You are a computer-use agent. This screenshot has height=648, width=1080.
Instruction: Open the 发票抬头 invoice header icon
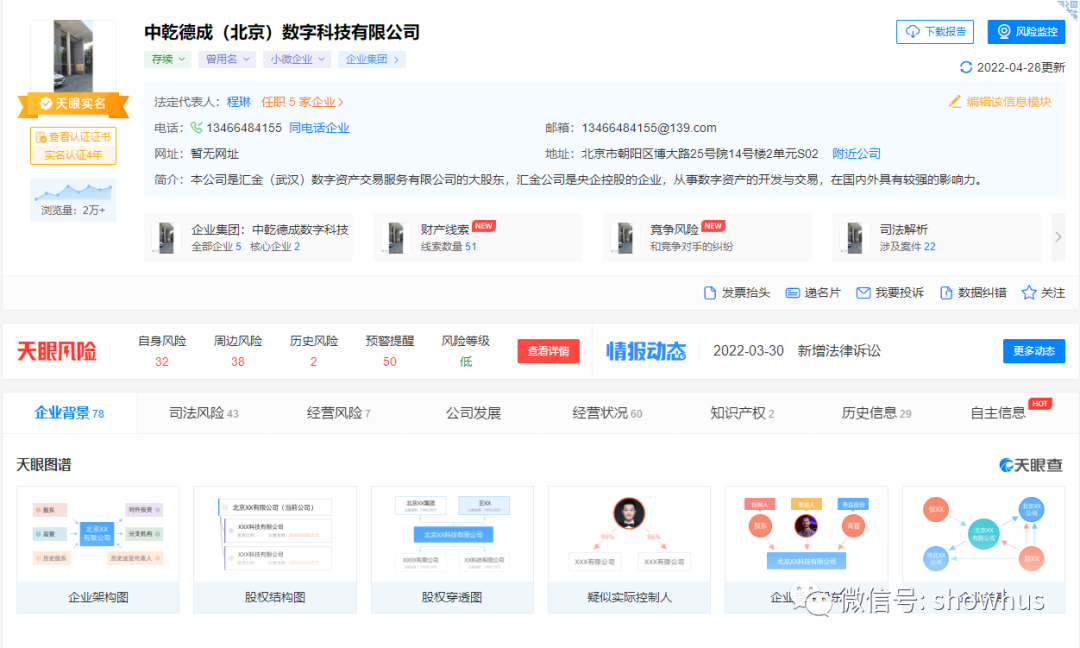coord(709,293)
